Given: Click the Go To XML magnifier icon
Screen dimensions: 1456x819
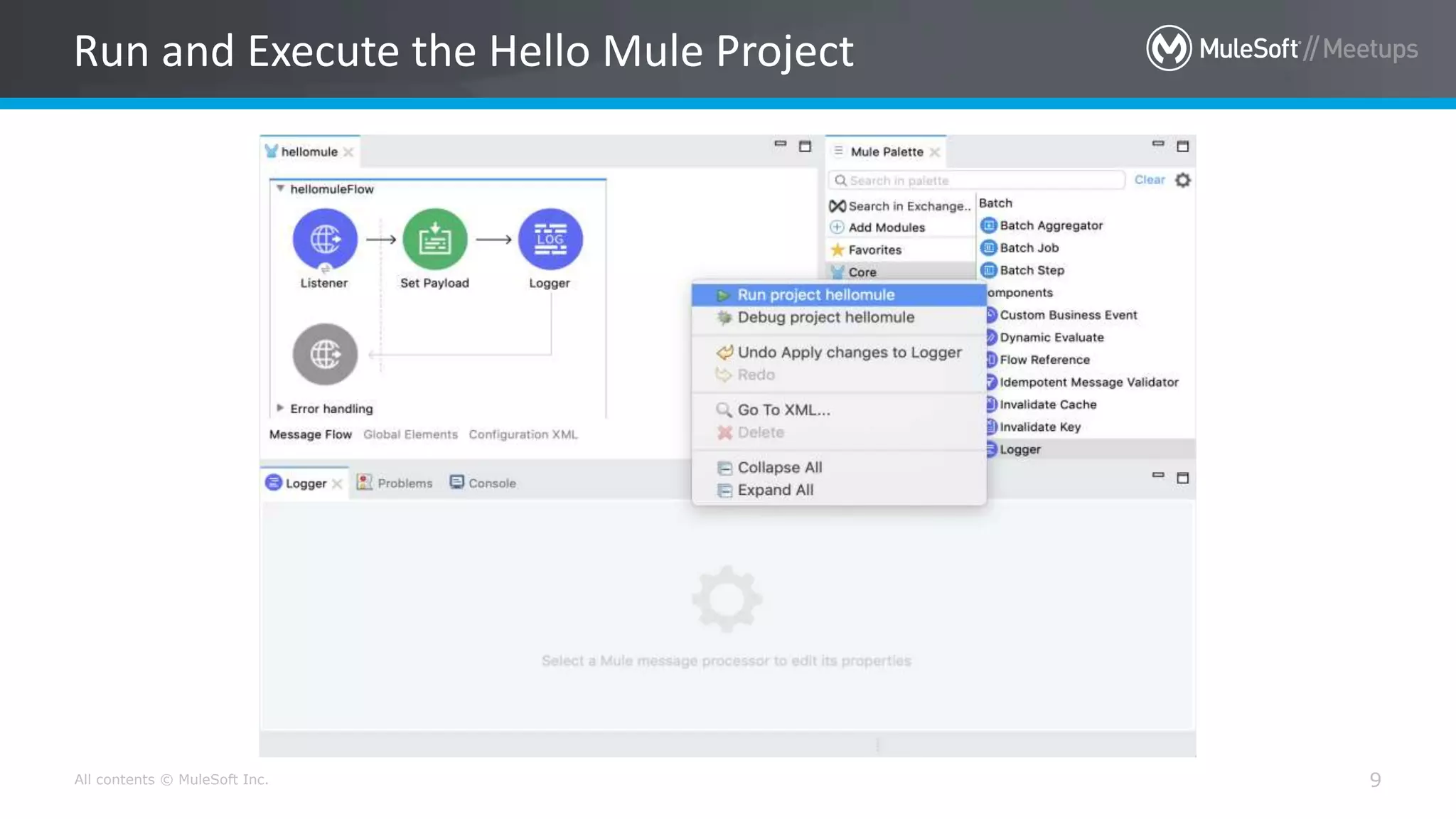Looking at the screenshot, I should [x=724, y=409].
